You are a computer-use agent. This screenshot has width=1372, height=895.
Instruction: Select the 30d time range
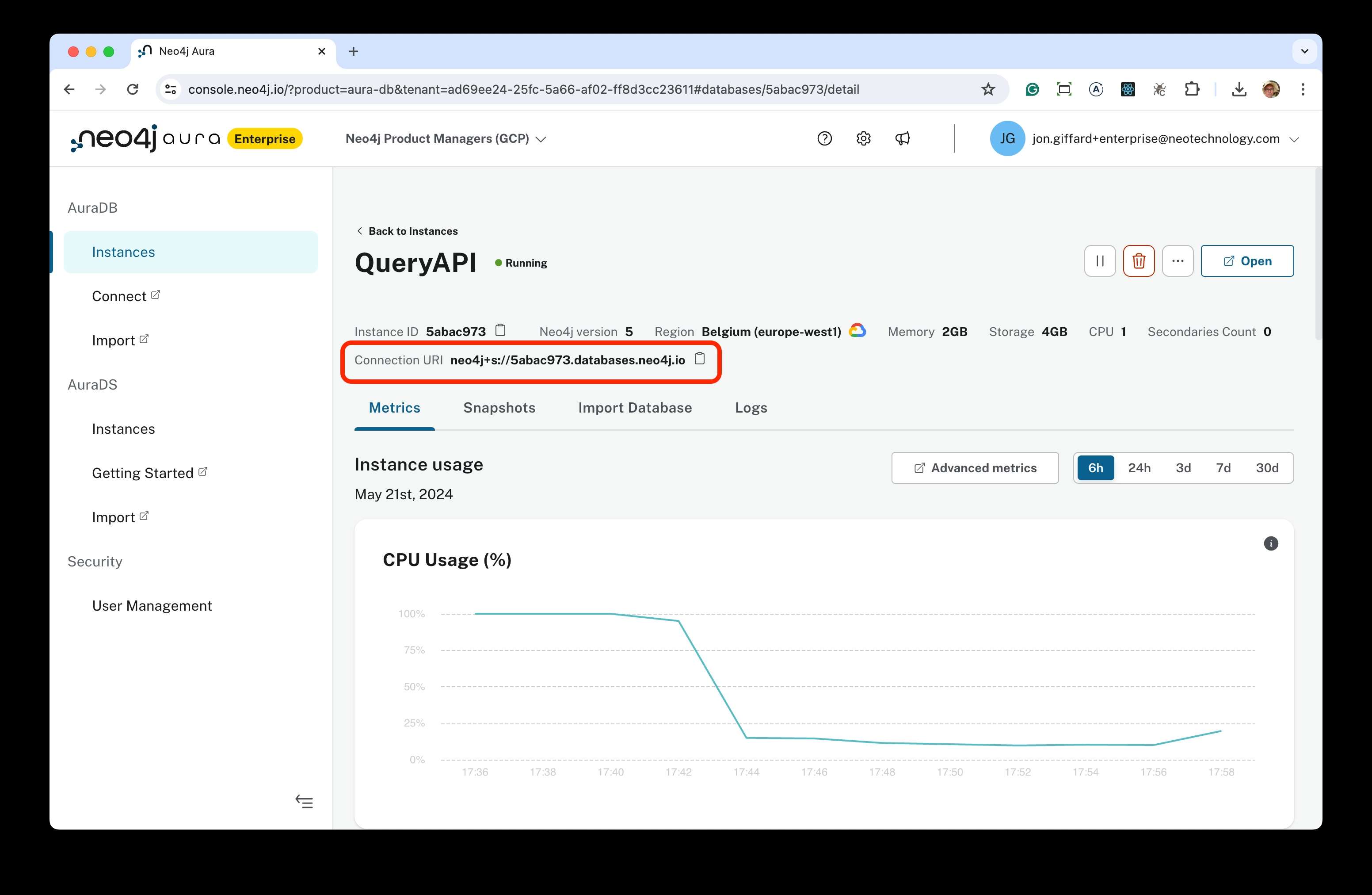1266,468
